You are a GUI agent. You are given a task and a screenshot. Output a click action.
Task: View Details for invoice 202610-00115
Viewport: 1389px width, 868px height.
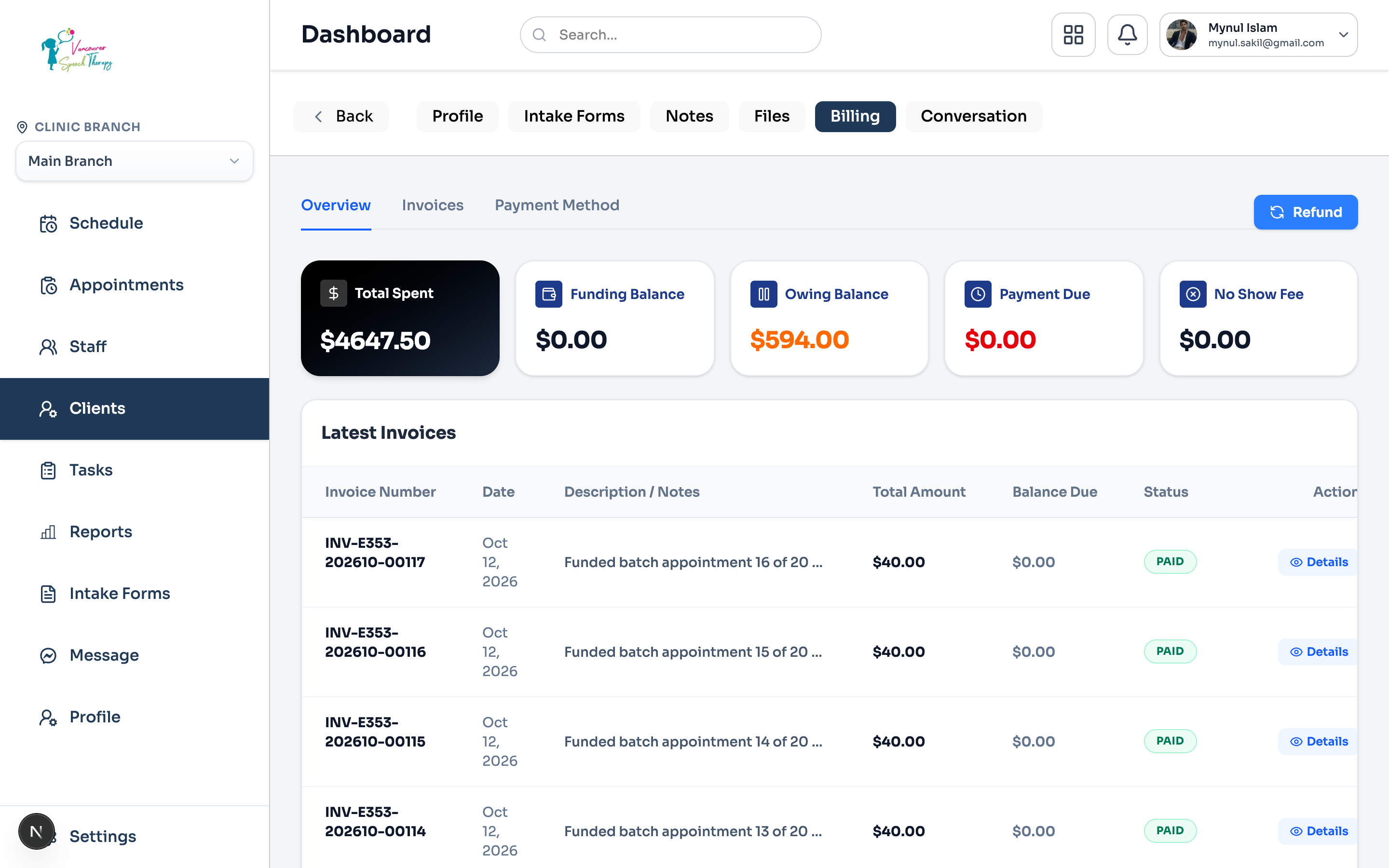point(1319,741)
